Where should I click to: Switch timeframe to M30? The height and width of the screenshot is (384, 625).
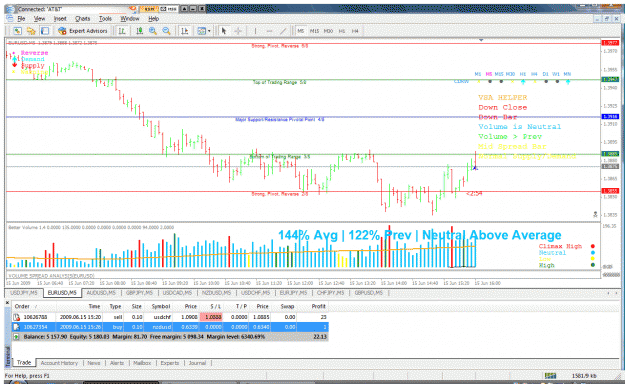tap(328, 31)
